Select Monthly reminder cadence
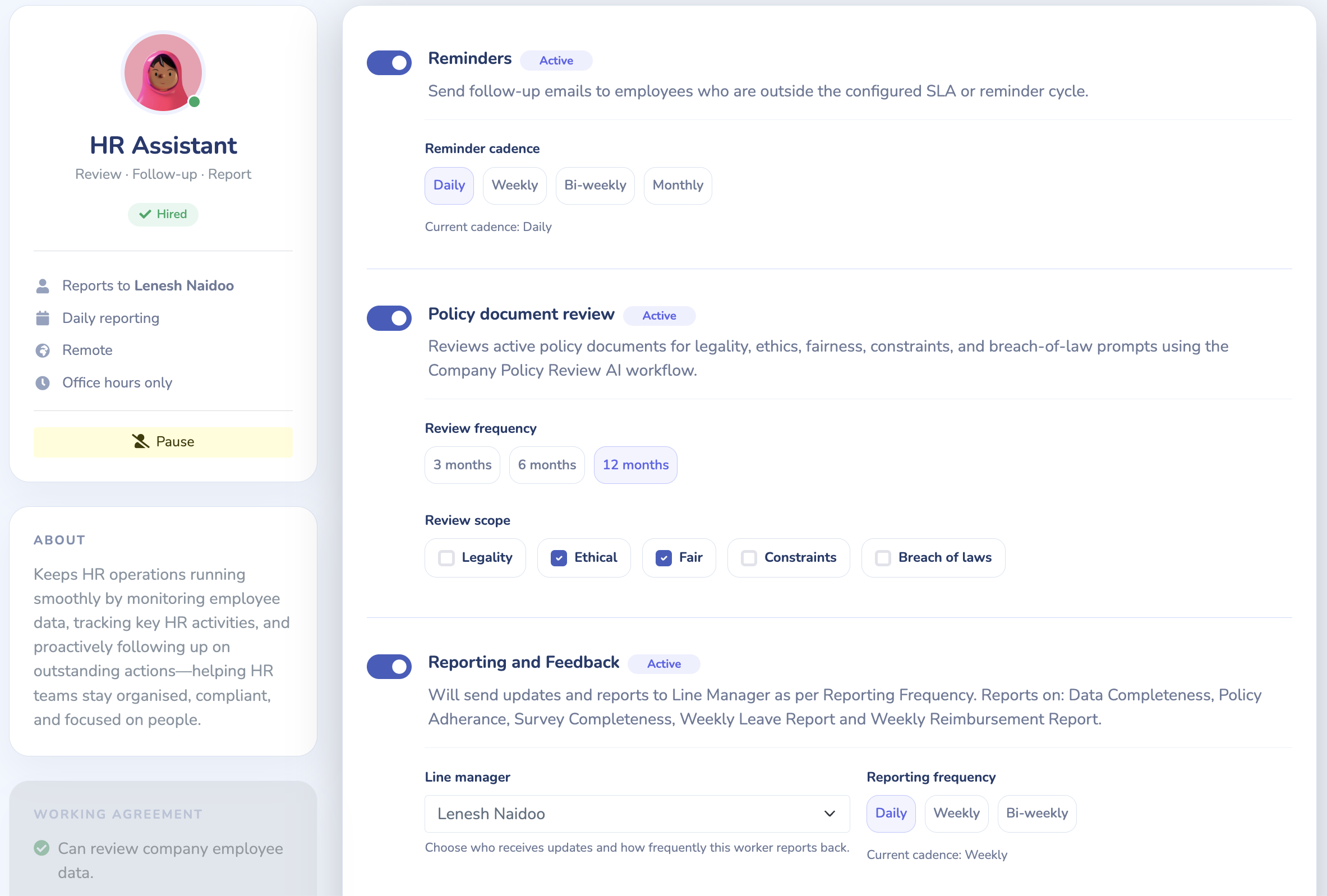This screenshot has height=896, width=1327. pyautogui.click(x=678, y=186)
